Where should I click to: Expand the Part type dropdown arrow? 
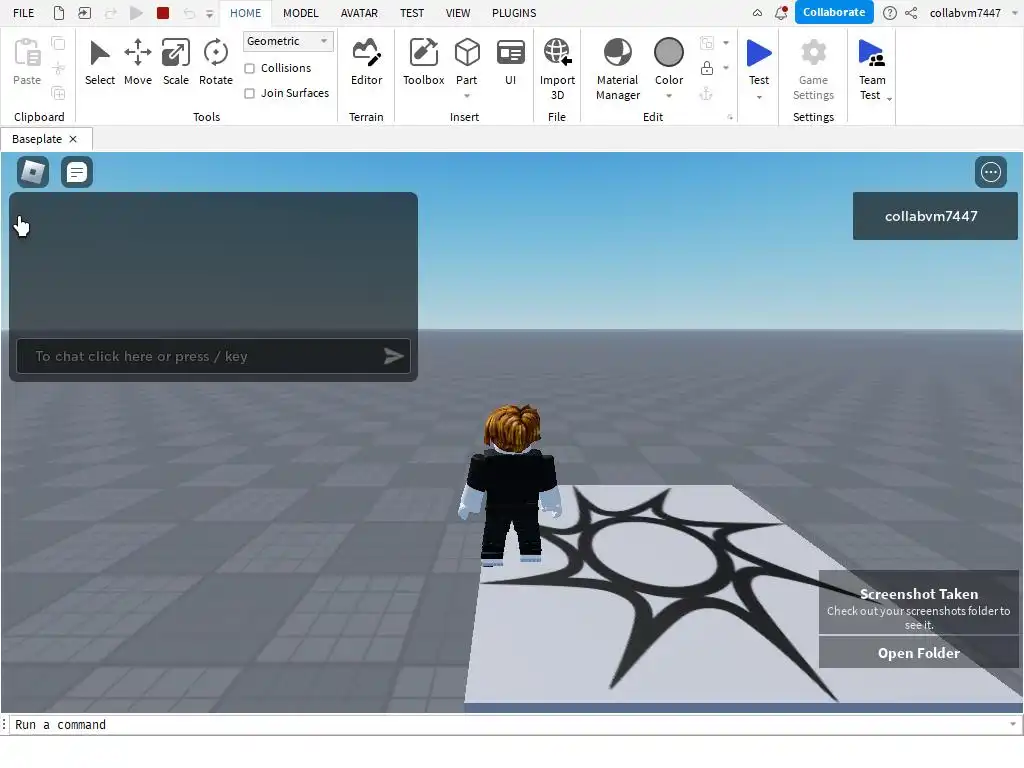[467, 96]
